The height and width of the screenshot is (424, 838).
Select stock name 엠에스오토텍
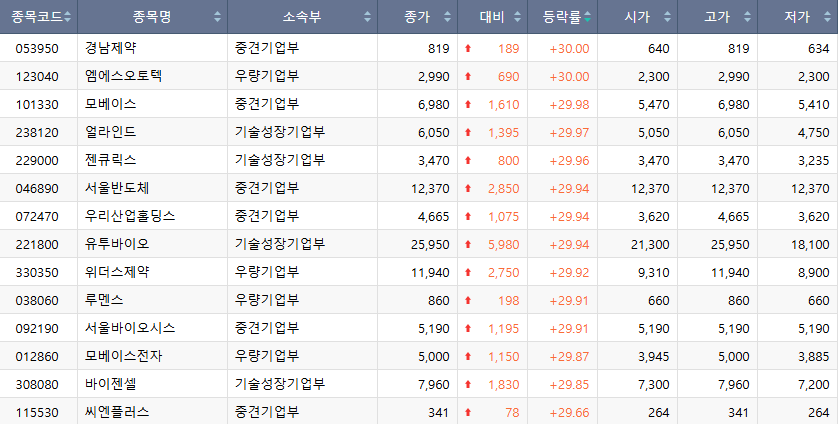pos(123,76)
